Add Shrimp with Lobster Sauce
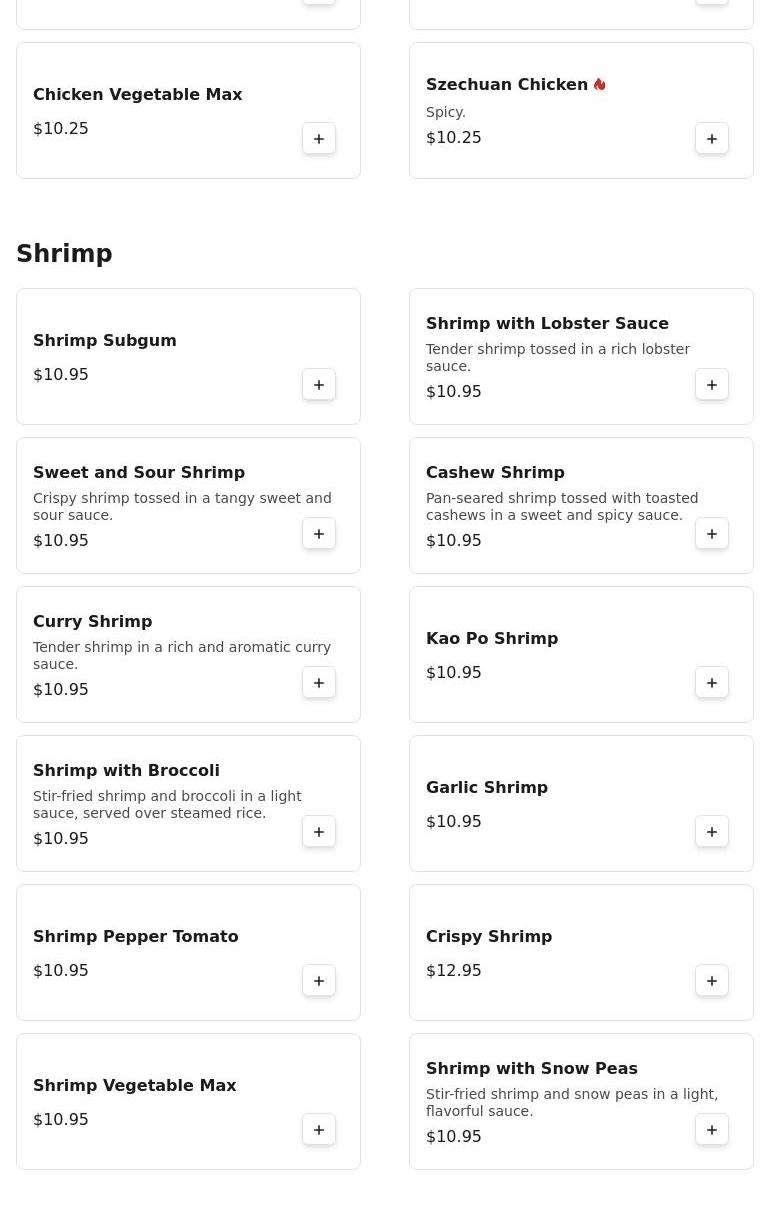Viewport: 770px width, 1209px height. (x=712, y=385)
